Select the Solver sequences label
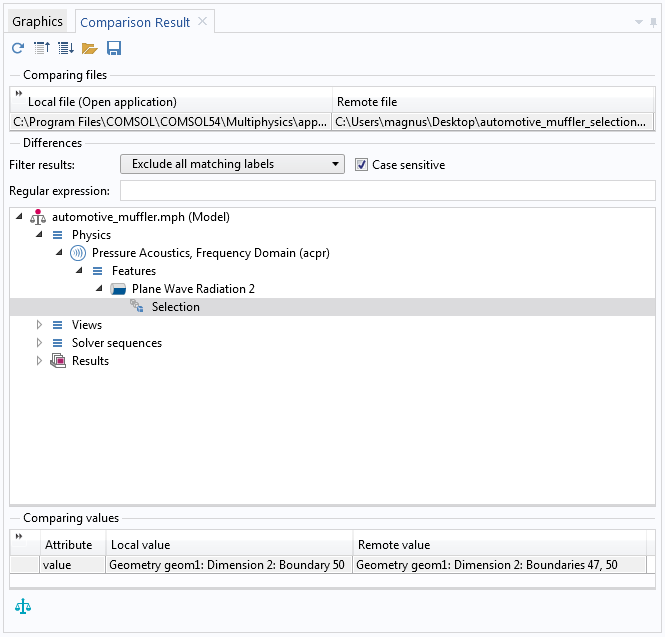665x637 pixels. (x=117, y=343)
